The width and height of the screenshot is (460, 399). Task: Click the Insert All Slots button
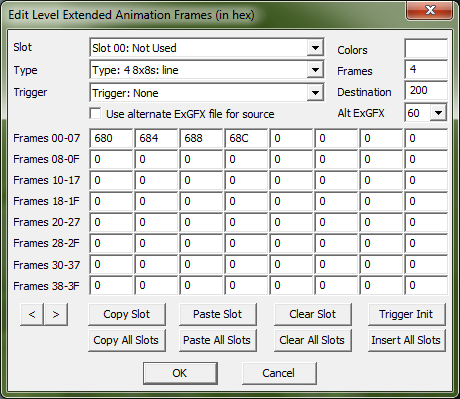tap(406, 340)
